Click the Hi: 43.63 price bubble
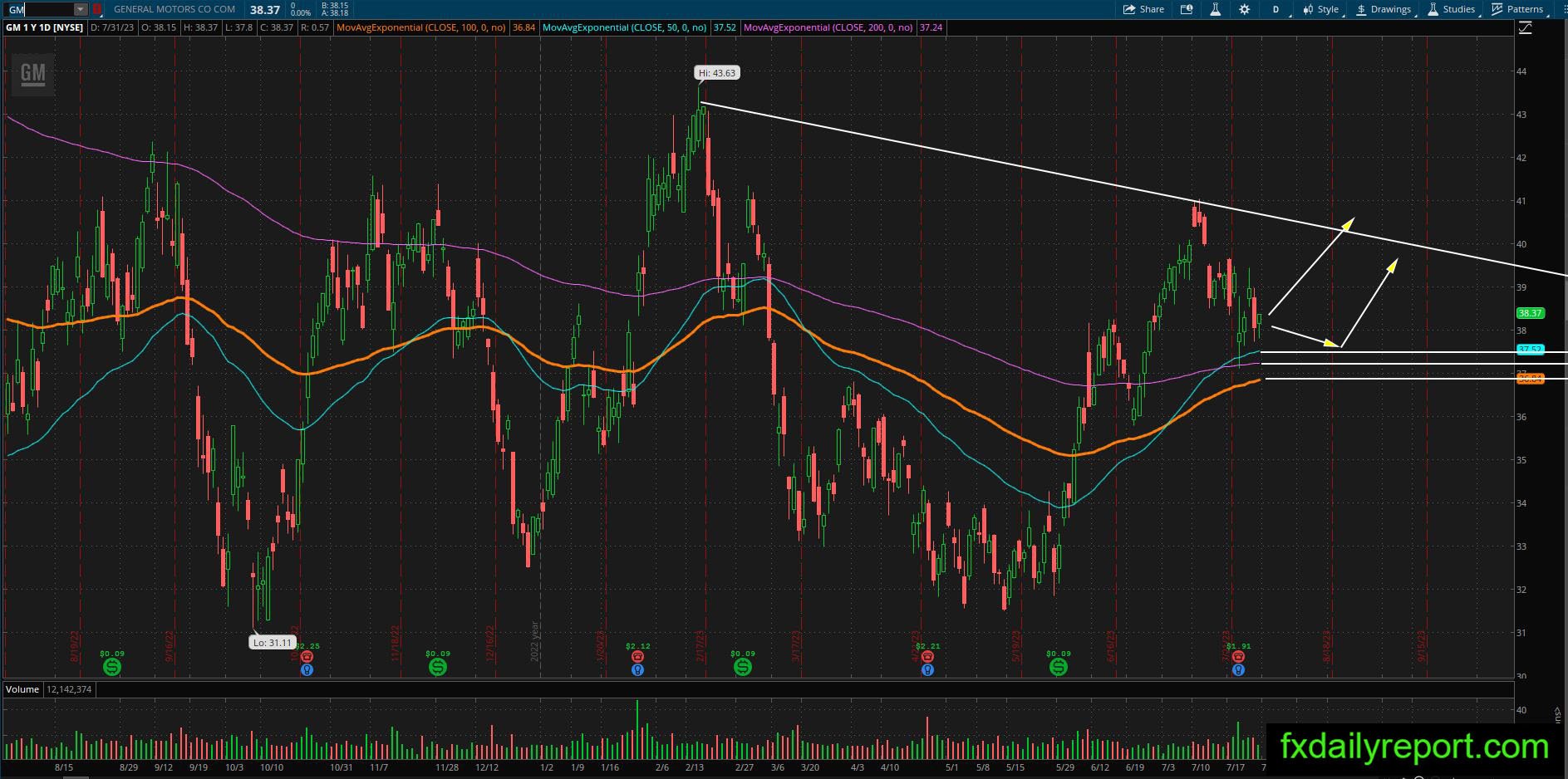Screen dimensions: 1568x779 click(x=717, y=73)
